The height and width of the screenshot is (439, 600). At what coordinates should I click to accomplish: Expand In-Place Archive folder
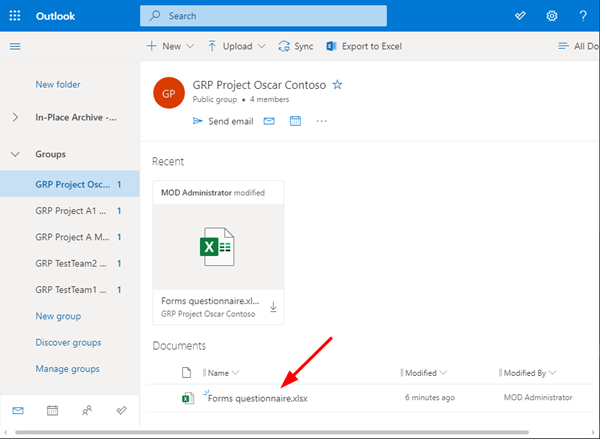[x=15, y=117]
